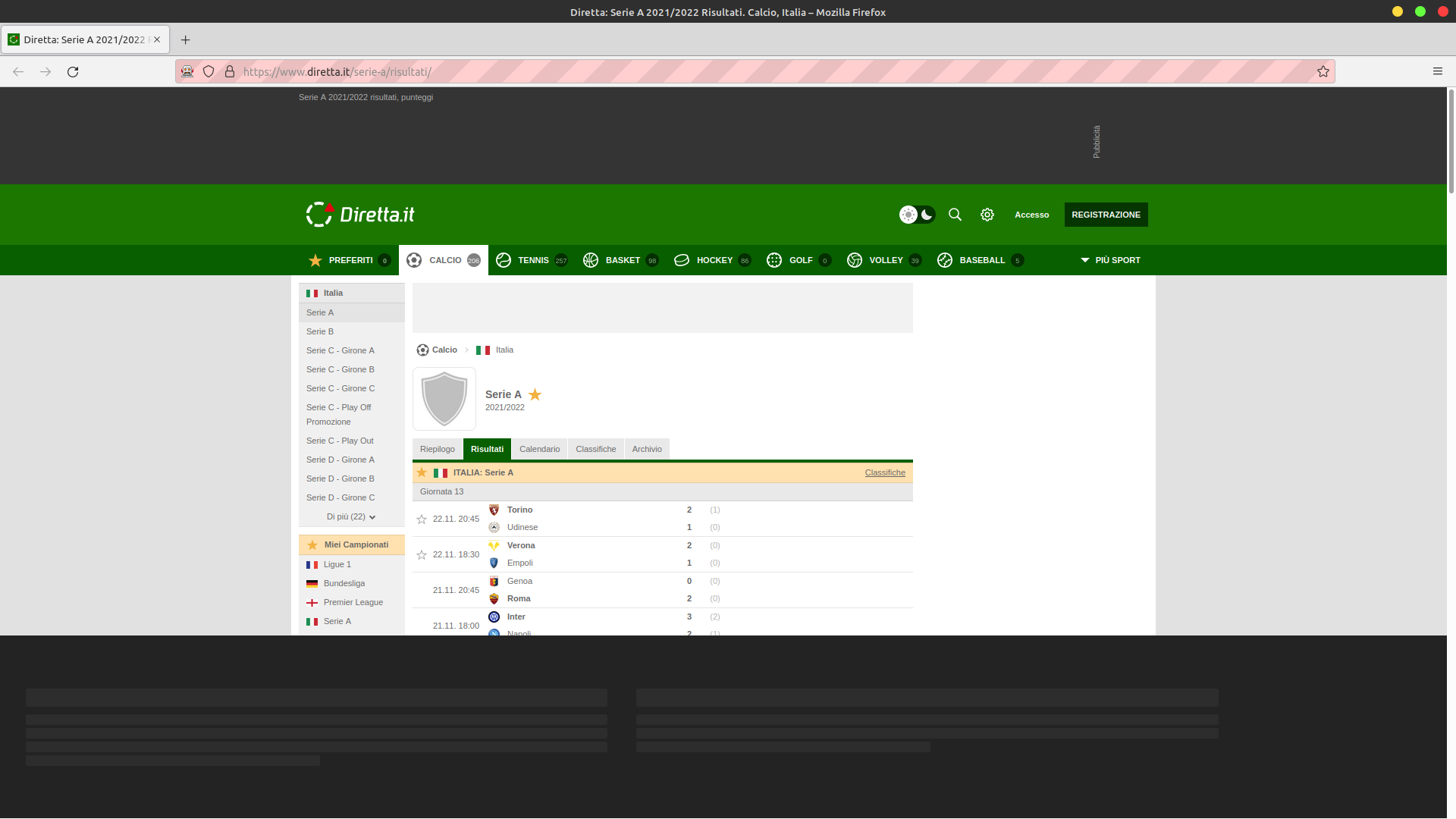Click the Firefox reload button
The height and width of the screenshot is (819, 1456).
click(x=73, y=71)
